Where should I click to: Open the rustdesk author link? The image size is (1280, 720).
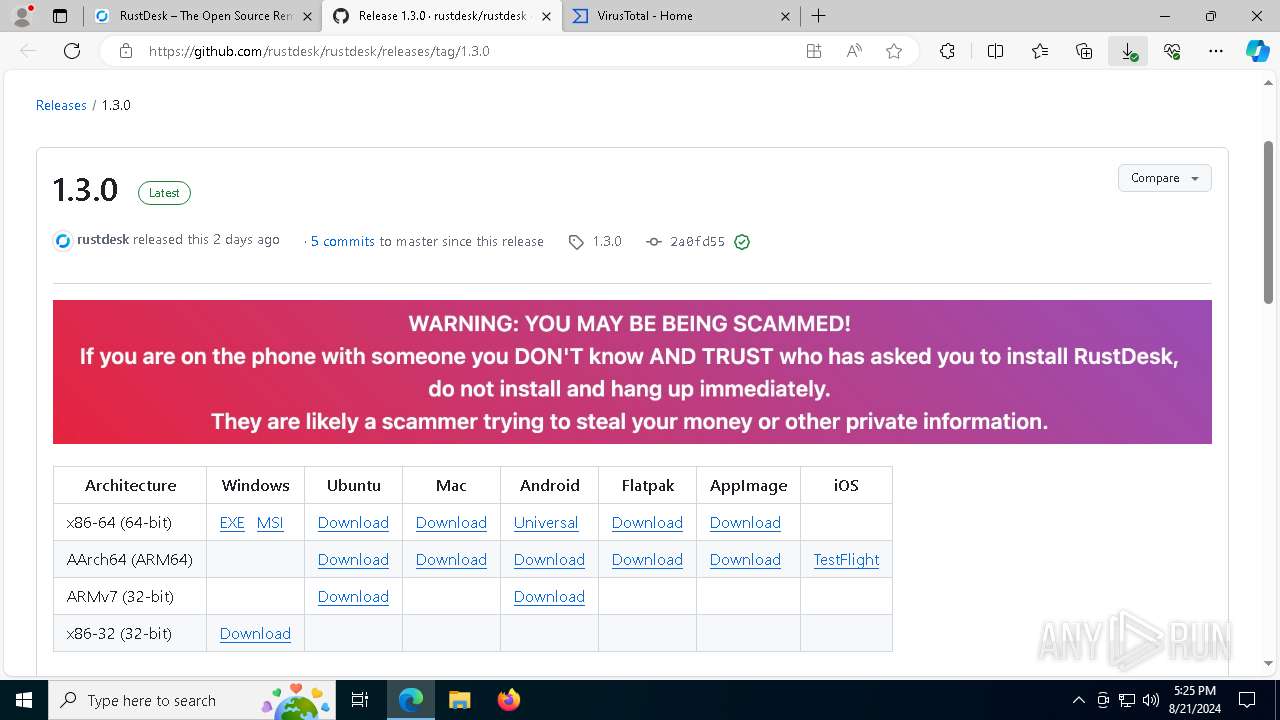103,240
